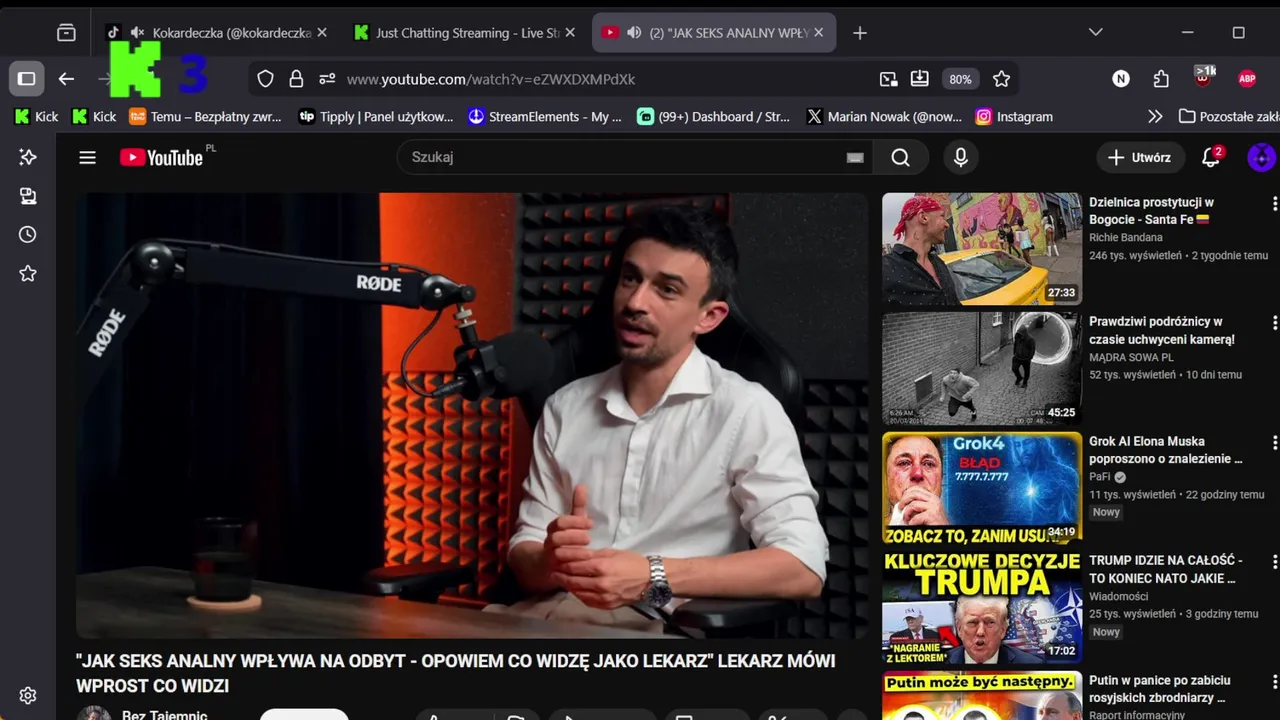Open the N extension icon in toolbar
Image resolution: width=1280 pixels, height=720 pixels.
(x=1121, y=79)
